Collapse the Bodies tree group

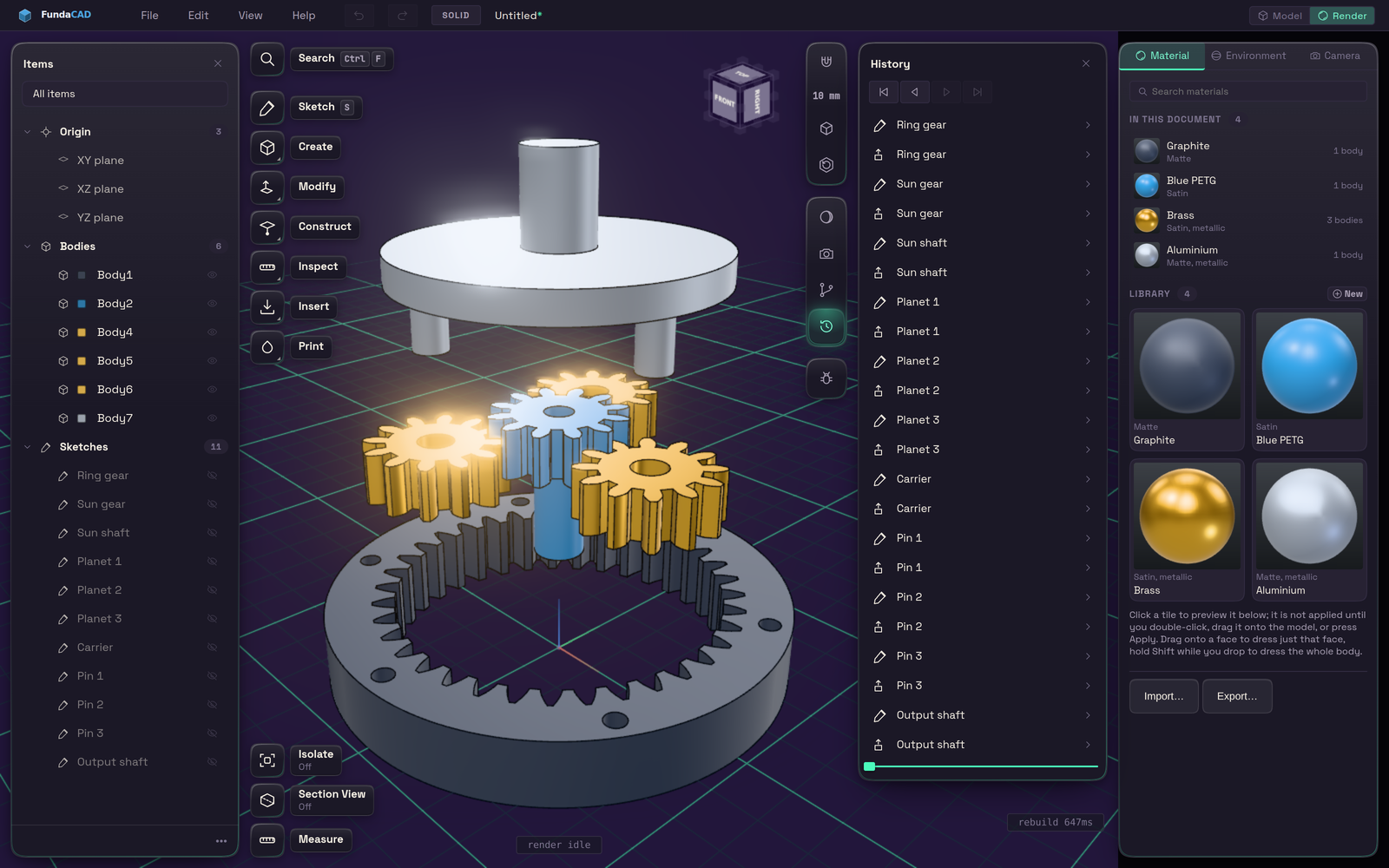28,247
